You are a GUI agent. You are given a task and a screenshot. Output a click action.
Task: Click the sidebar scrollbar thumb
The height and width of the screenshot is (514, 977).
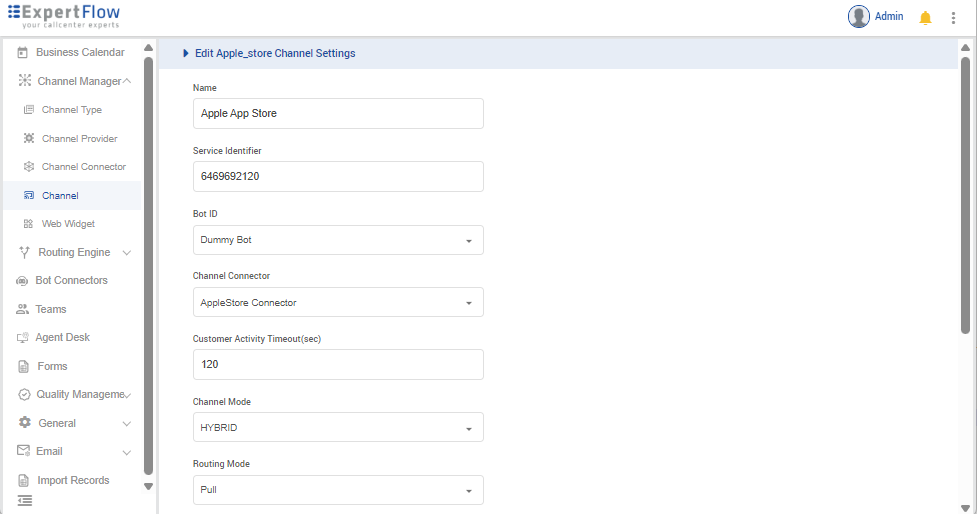tap(148, 266)
